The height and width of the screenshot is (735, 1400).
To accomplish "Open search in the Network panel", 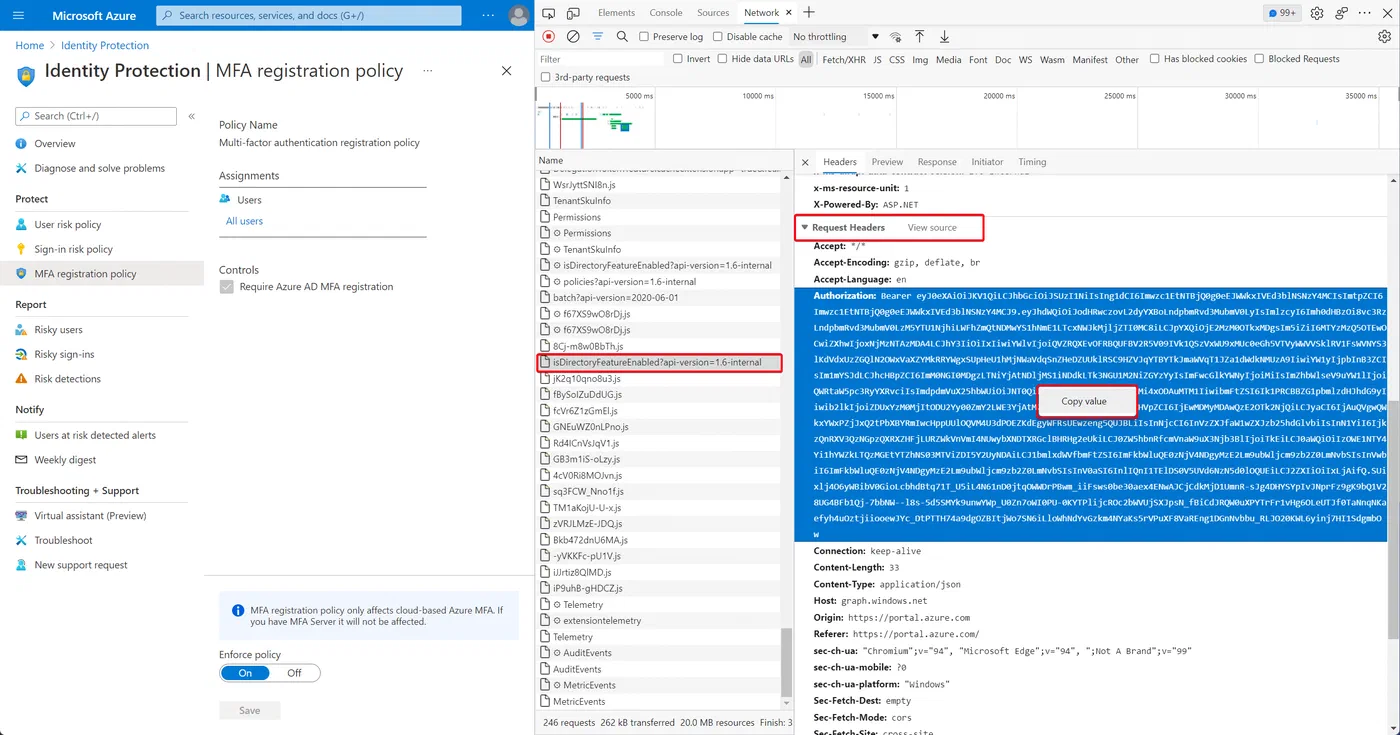I will coord(622,37).
